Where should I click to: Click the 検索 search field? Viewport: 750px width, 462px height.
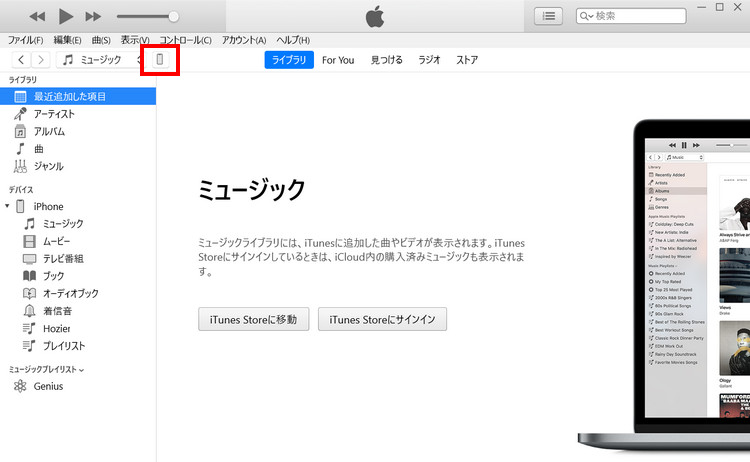pos(631,16)
